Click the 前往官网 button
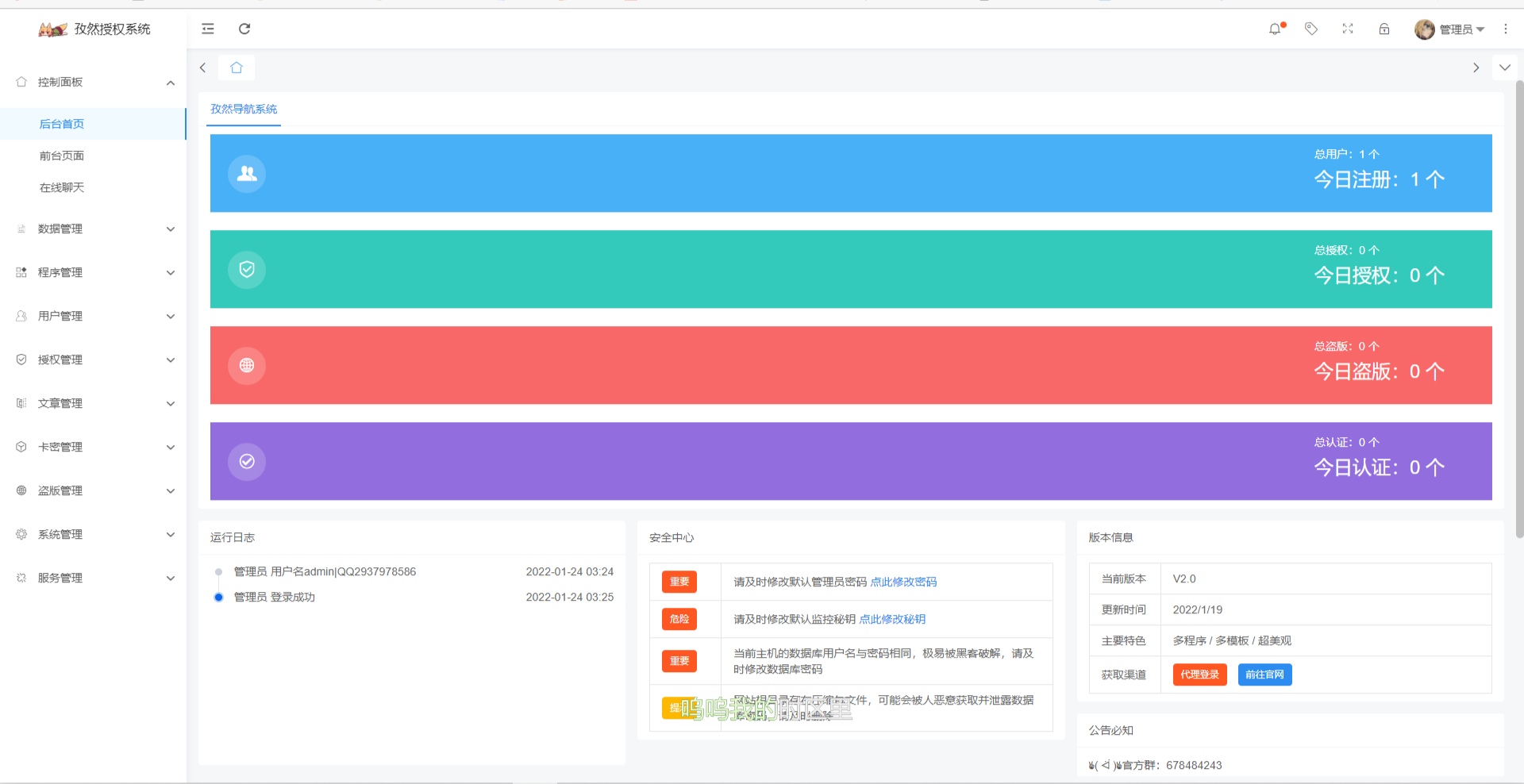1524x784 pixels. click(1264, 675)
